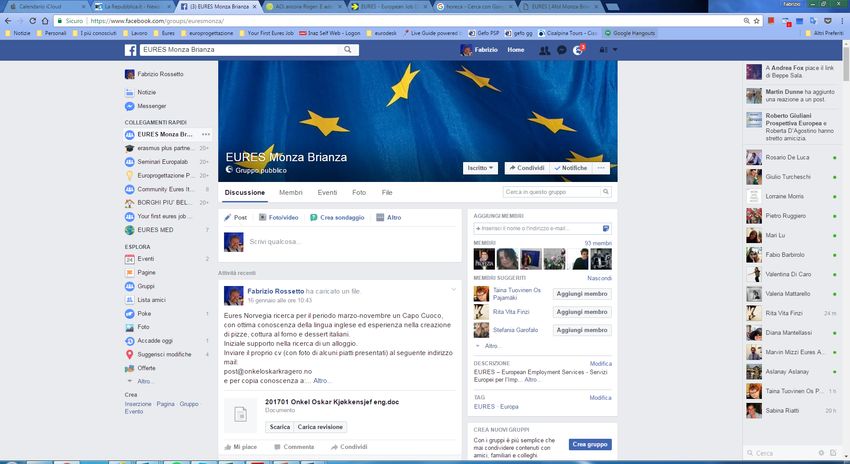Click browser back arrow
The width and height of the screenshot is (850, 464).
click(x=8, y=21)
